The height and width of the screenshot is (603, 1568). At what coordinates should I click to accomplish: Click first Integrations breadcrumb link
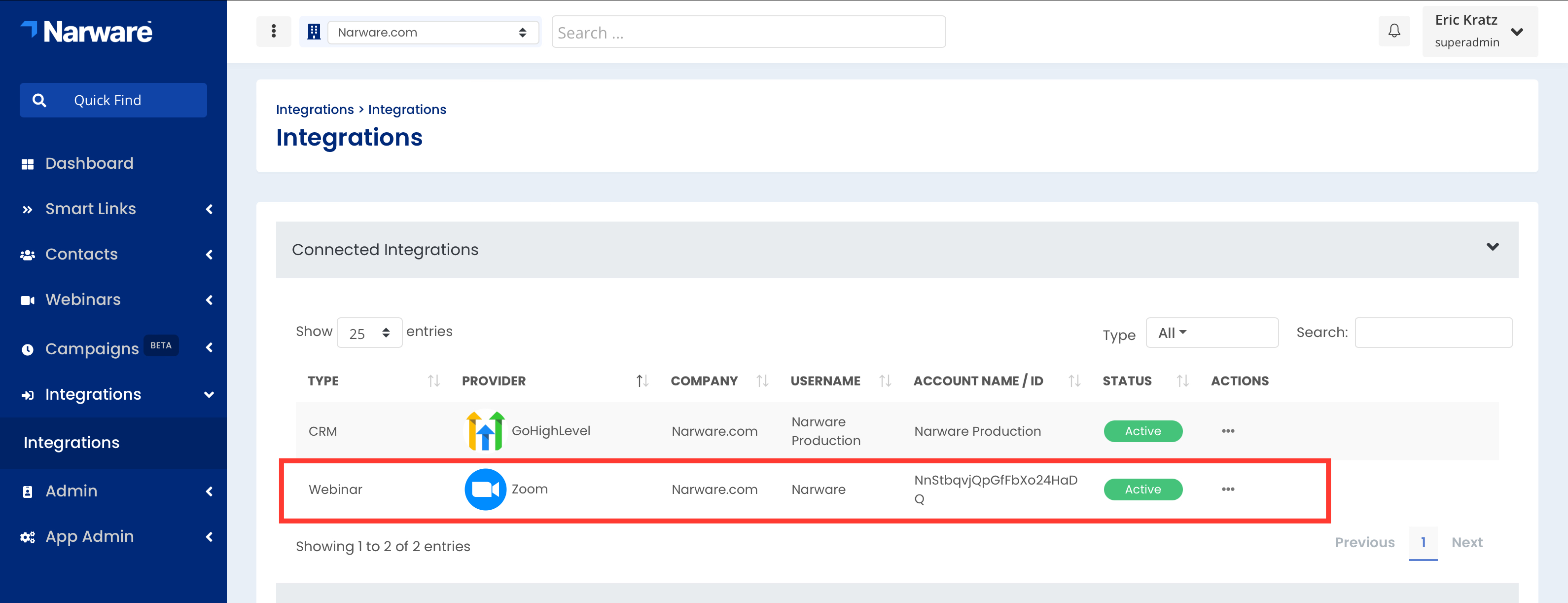coord(315,110)
